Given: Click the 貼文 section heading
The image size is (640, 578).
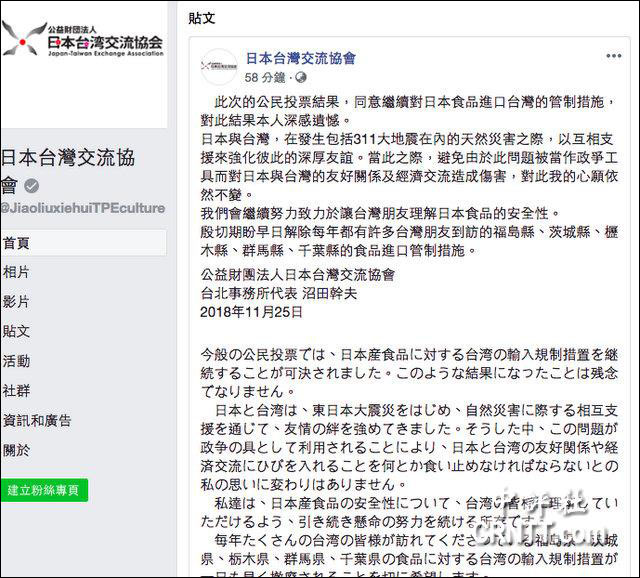Looking at the screenshot, I should (202, 18).
